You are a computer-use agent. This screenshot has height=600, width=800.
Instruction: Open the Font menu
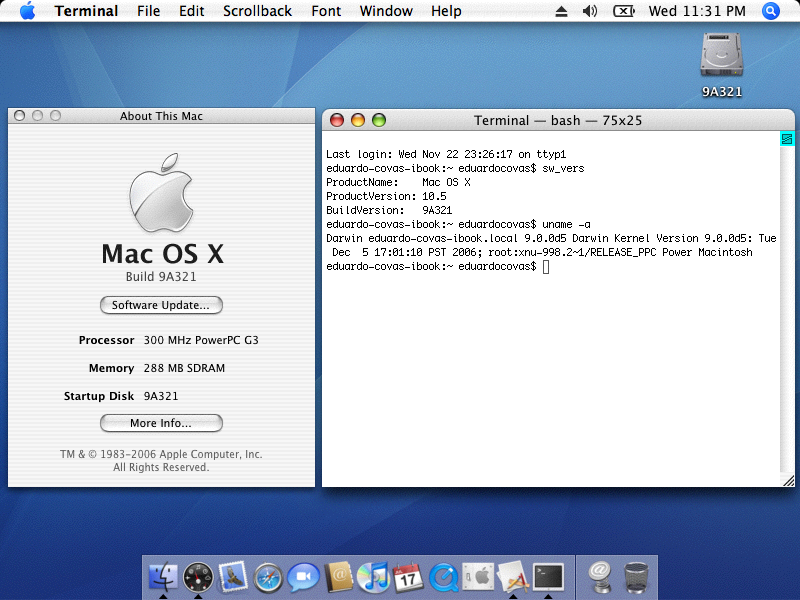(x=326, y=11)
